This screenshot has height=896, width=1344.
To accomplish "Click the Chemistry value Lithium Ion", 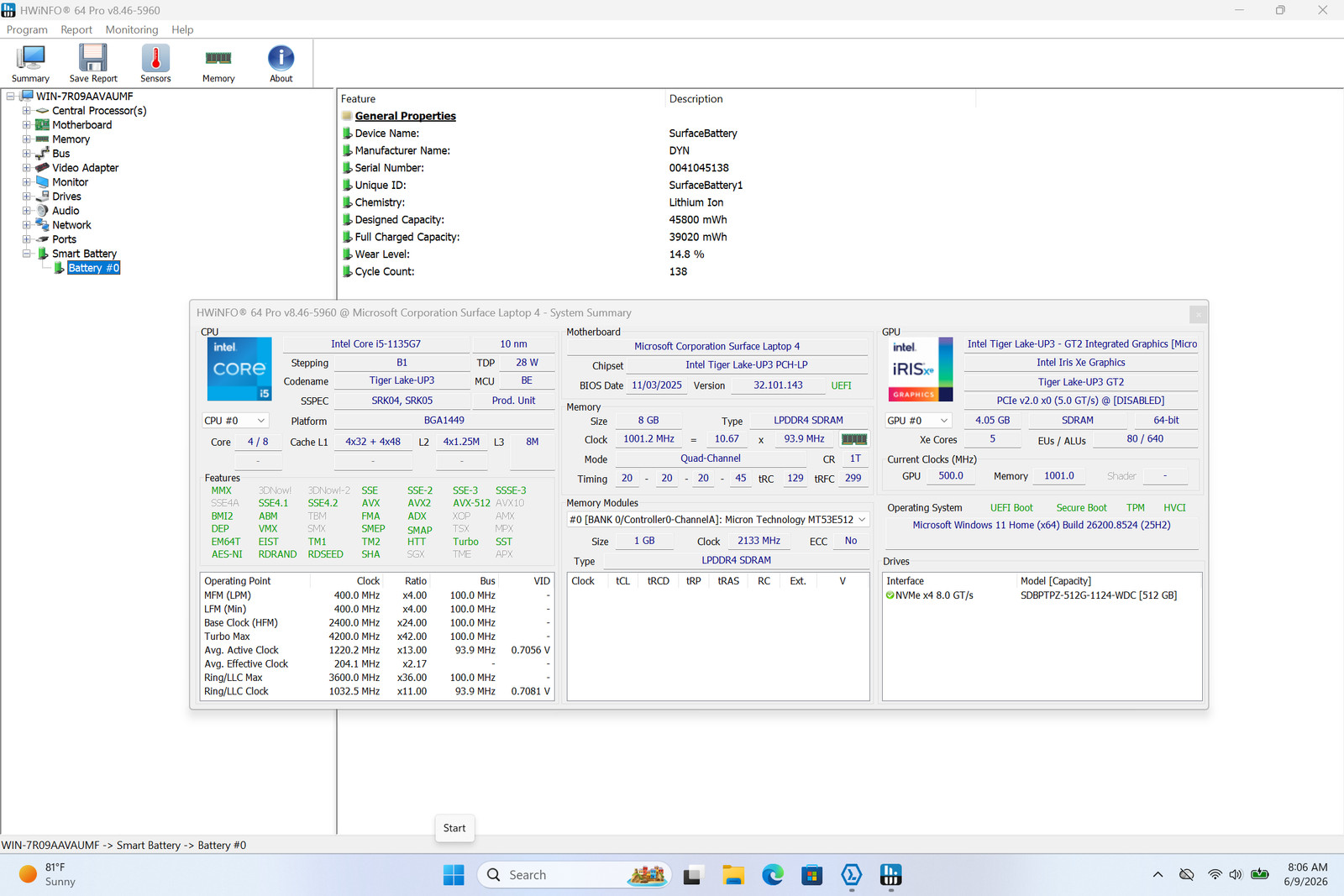I will 696,203.
